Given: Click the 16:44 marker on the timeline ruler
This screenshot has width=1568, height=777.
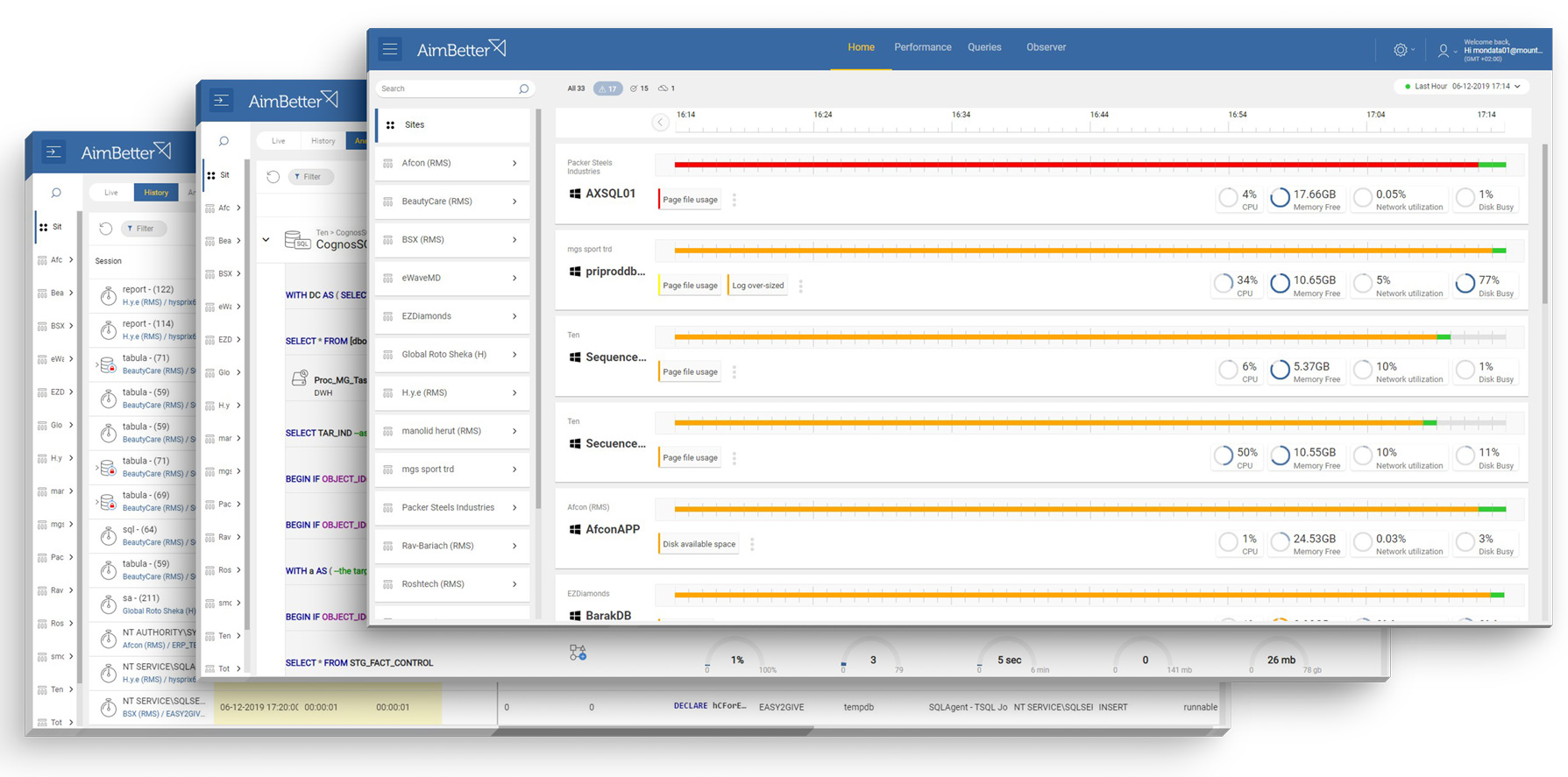Looking at the screenshot, I should coord(1099,115).
